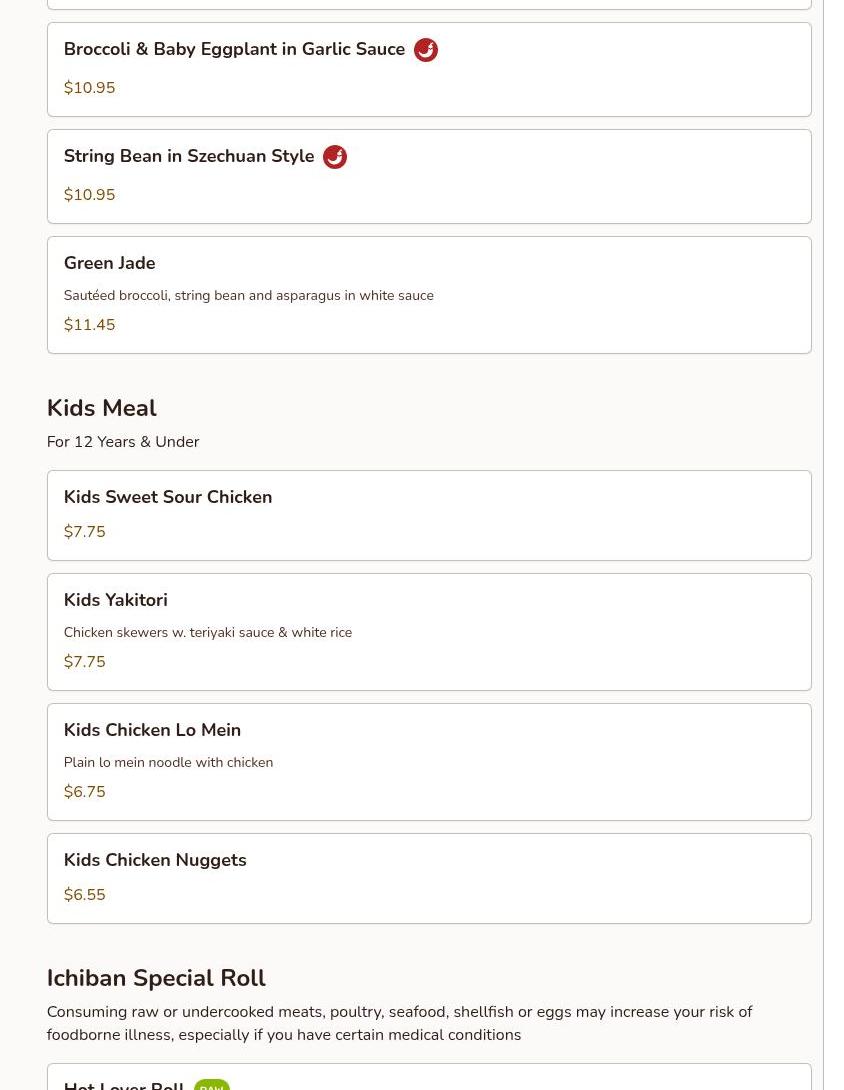Click the chicken skewers description under Kids Yakitori
844x1090 pixels.
(x=208, y=633)
